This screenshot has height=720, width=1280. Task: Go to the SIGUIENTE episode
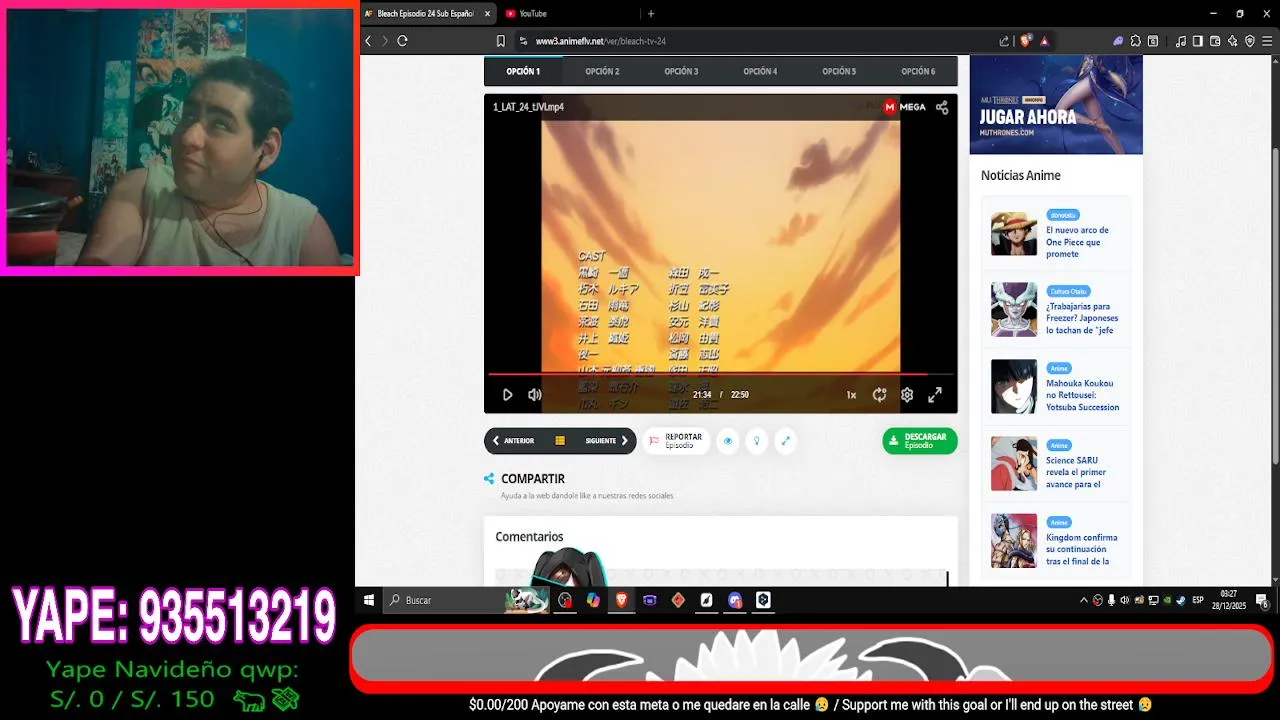[x=607, y=441]
